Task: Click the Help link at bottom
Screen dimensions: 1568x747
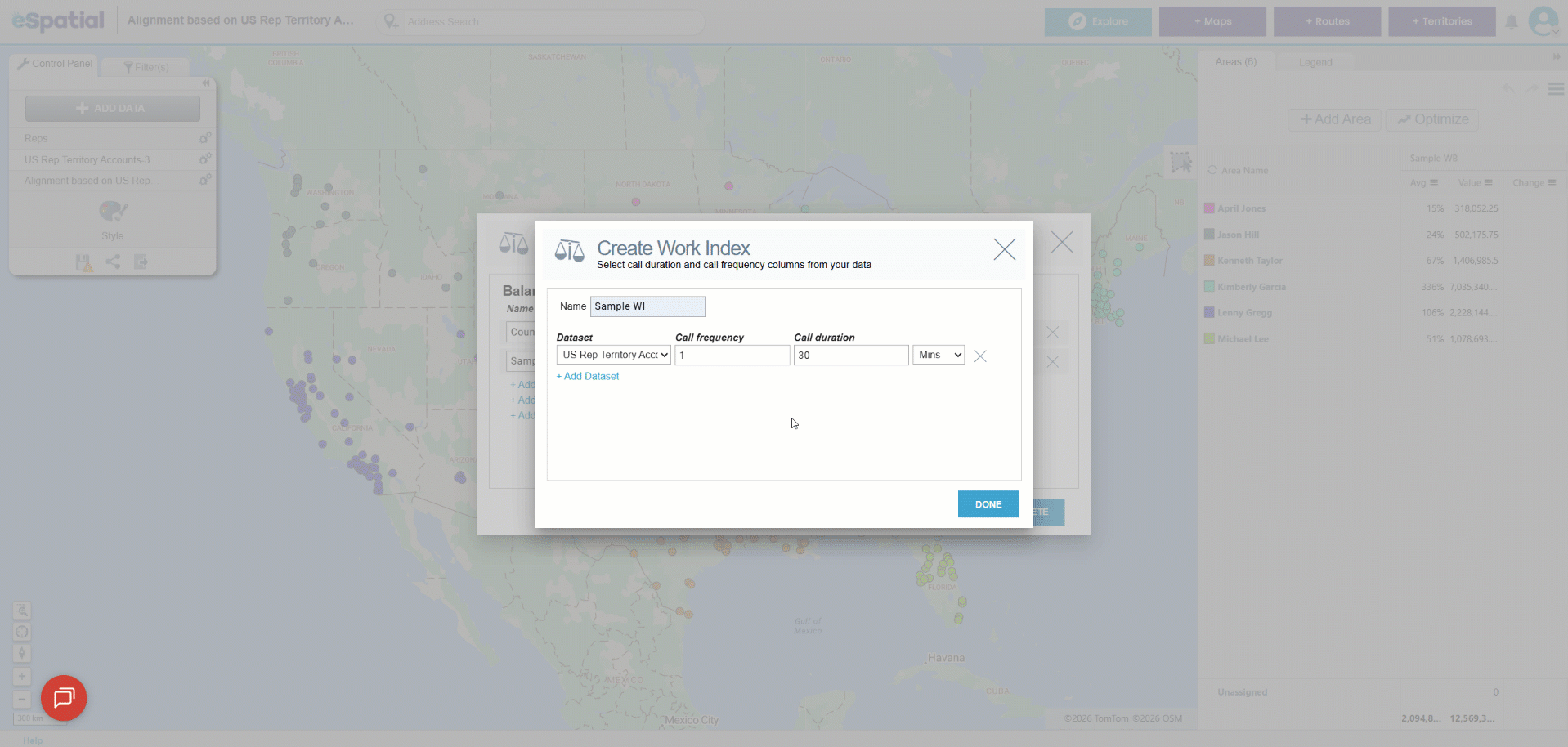Action: (x=33, y=740)
